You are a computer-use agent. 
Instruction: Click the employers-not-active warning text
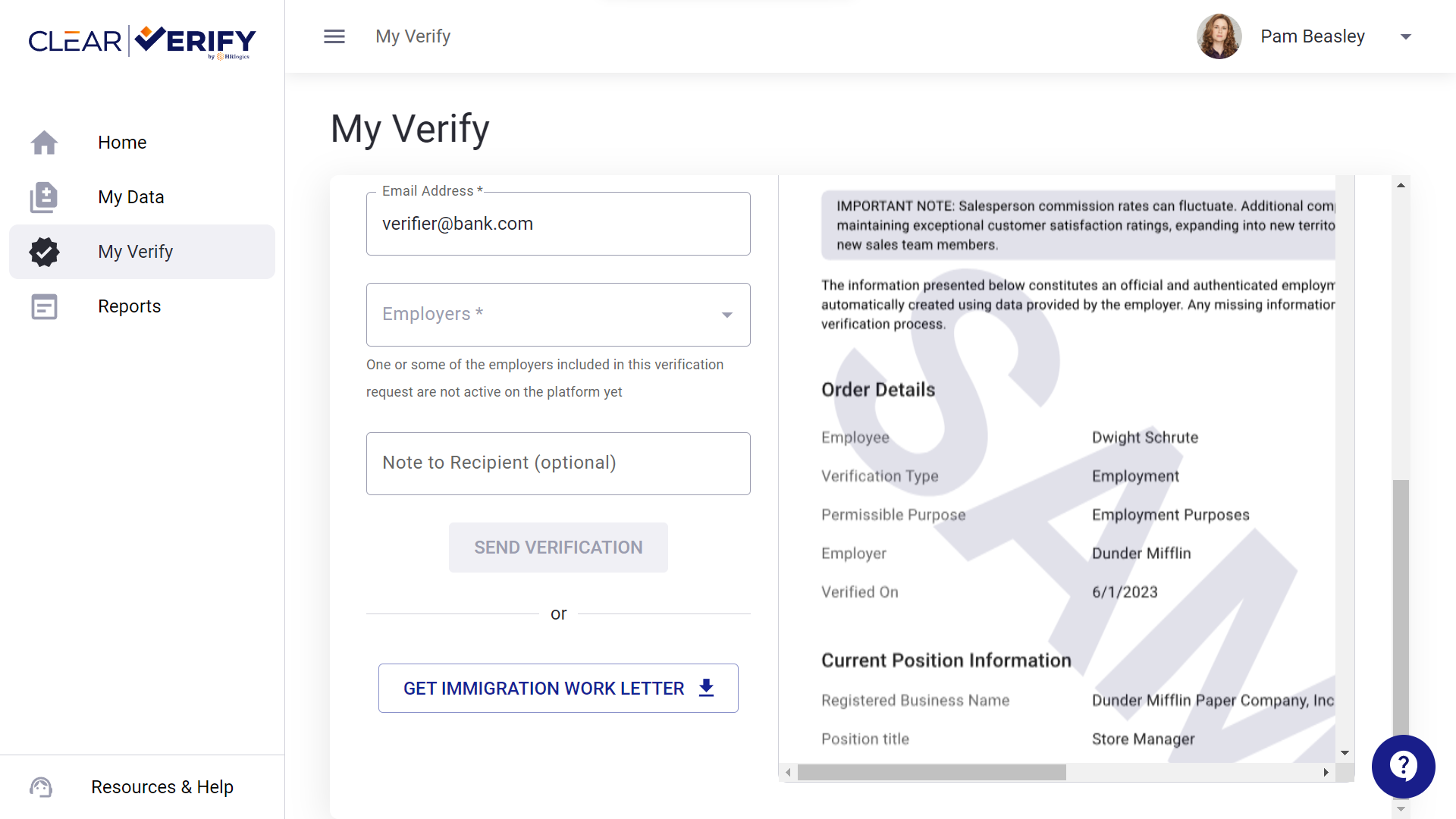tap(544, 378)
